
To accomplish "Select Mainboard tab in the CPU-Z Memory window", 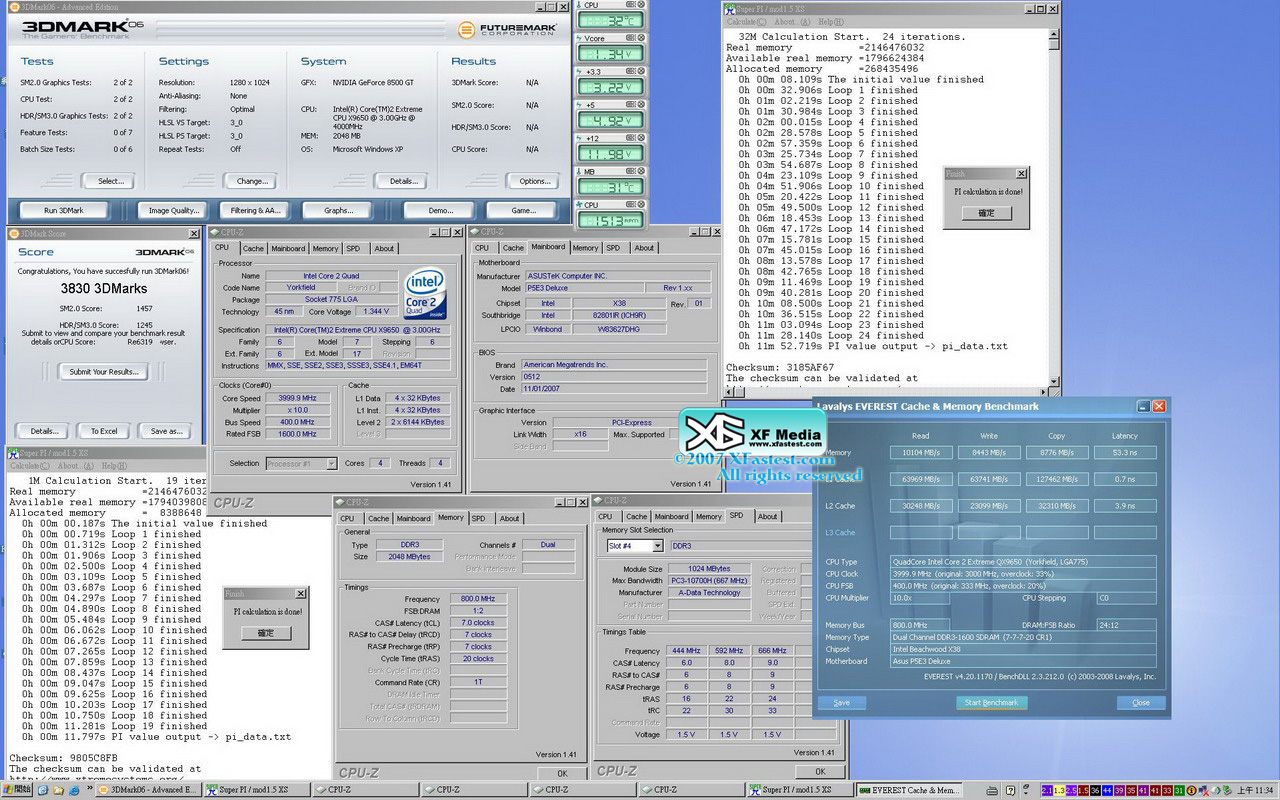I will pyautogui.click(x=413, y=518).
